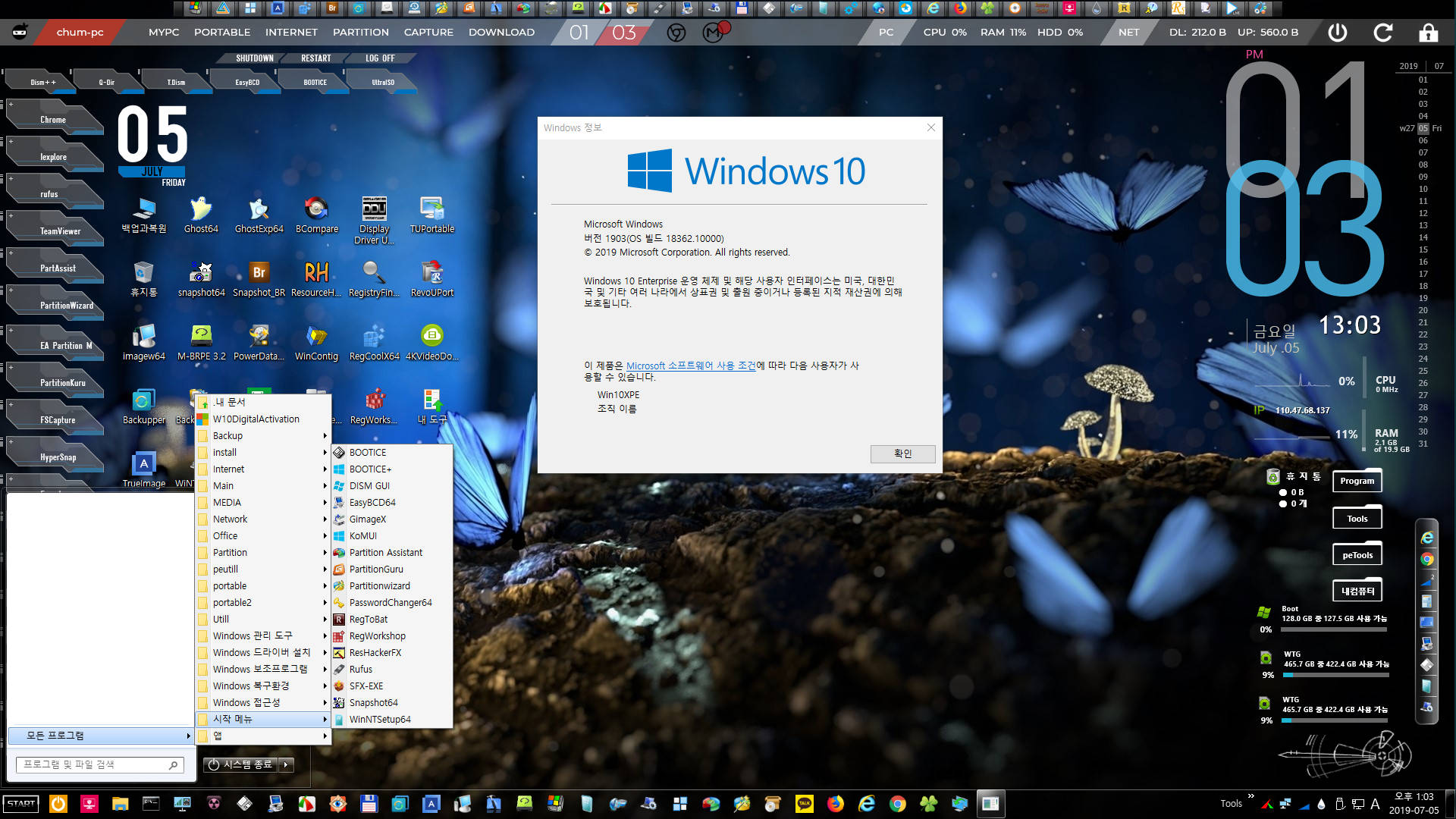Open imagew64 desktop icon

tap(144, 343)
